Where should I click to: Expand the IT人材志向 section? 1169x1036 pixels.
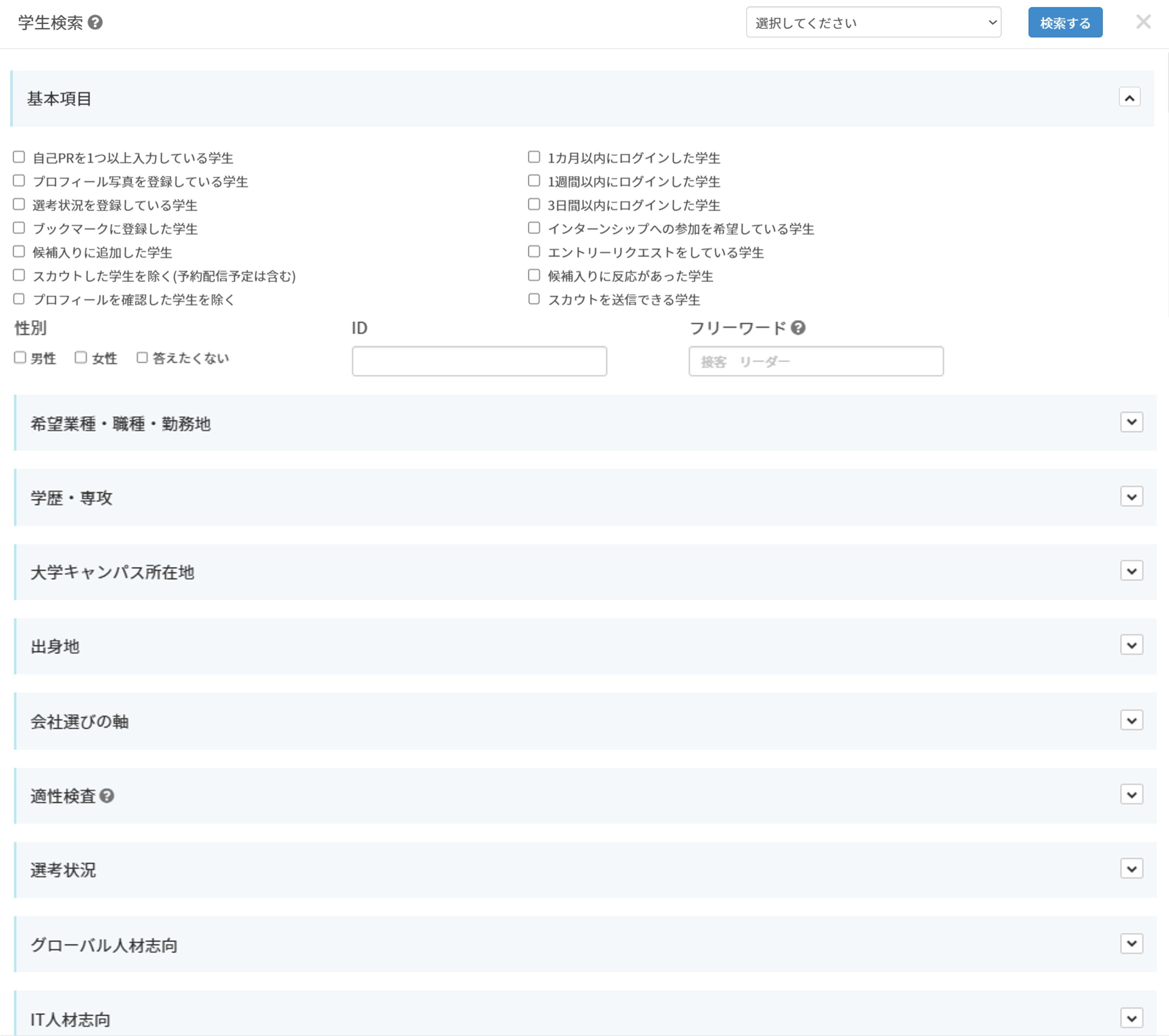[1131, 1018]
